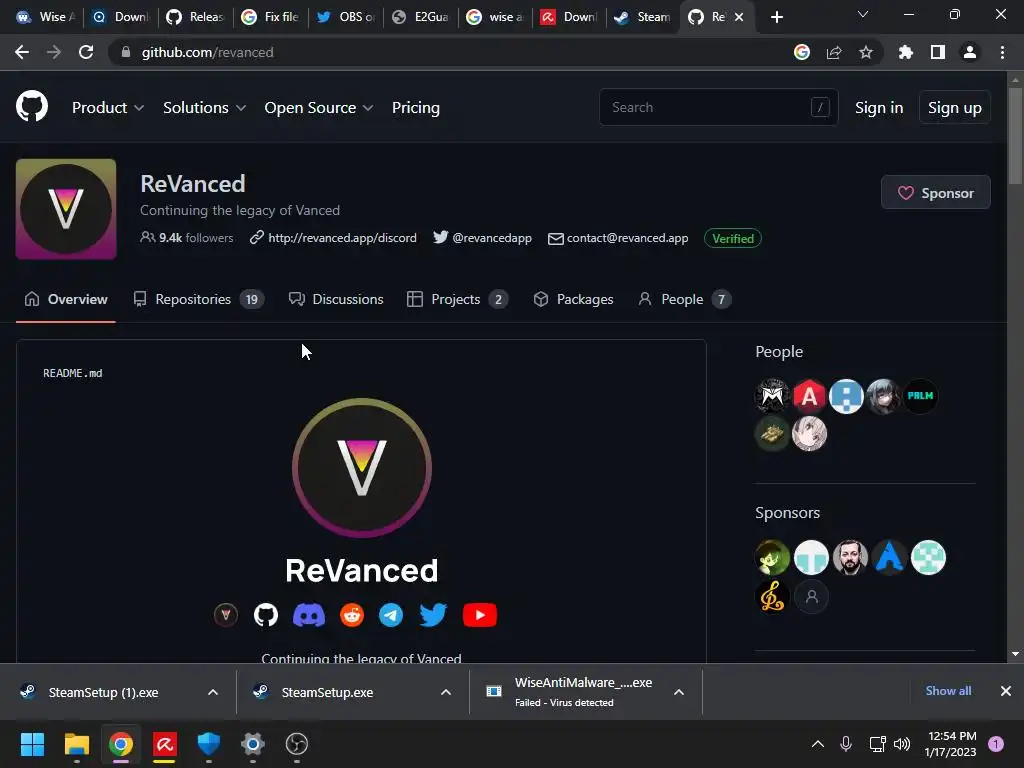Open a new browser tab

click(776, 17)
